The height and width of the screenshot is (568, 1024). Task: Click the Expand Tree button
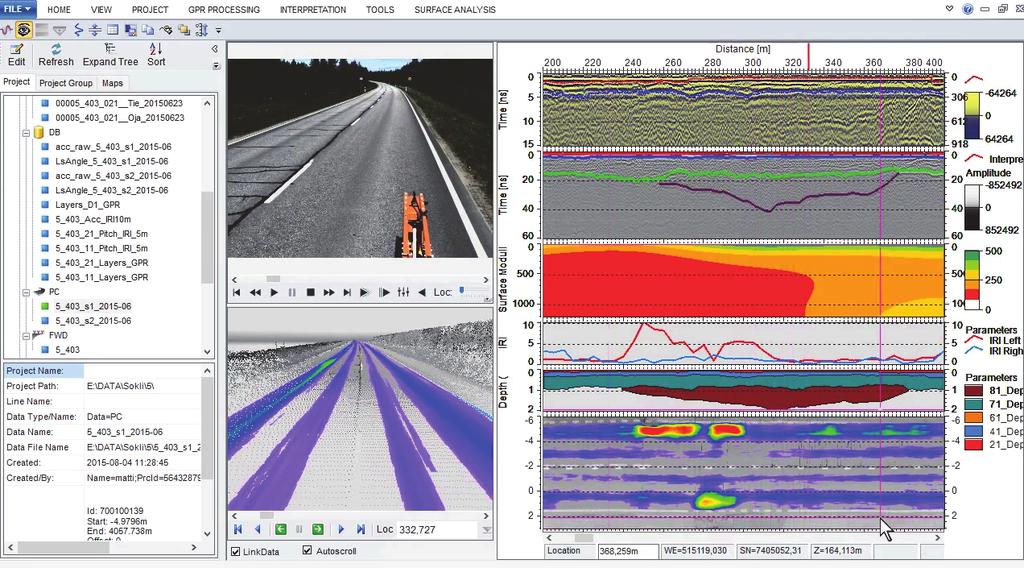point(110,55)
